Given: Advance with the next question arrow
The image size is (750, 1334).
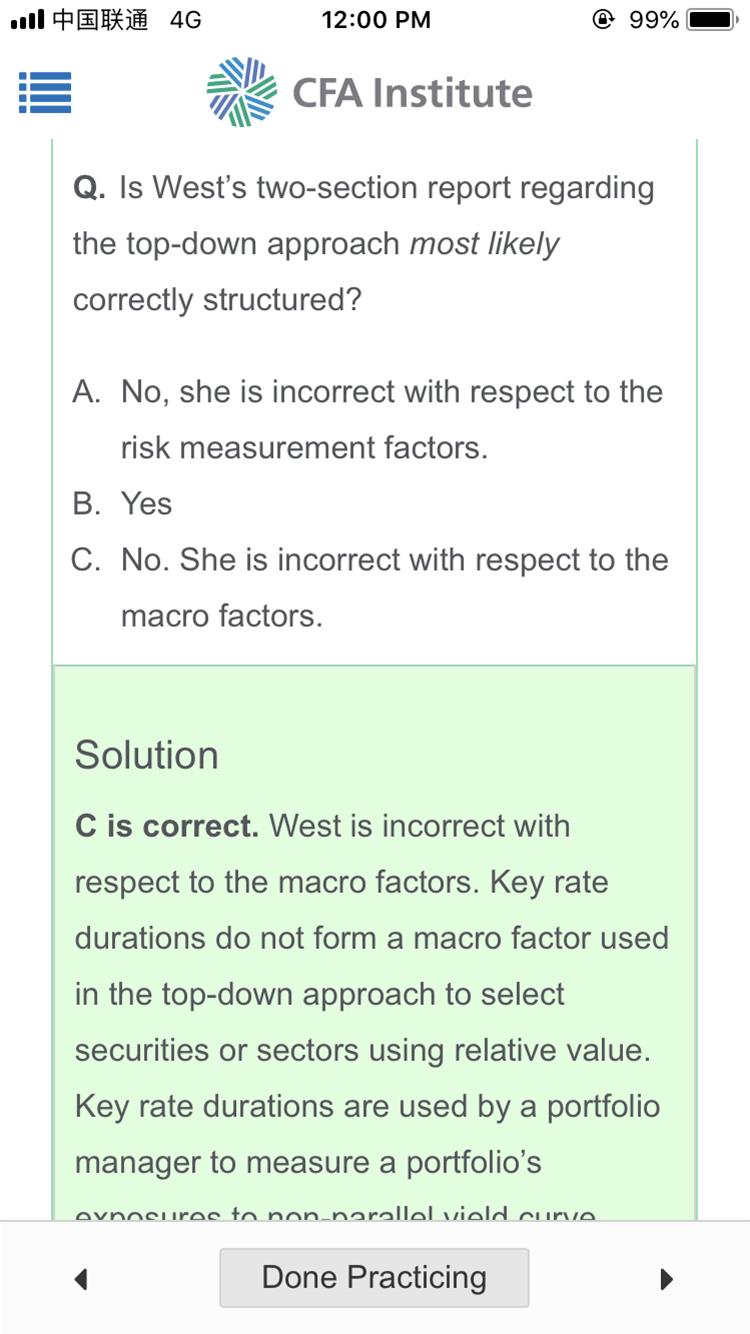Looking at the screenshot, I should pos(666,1278).
